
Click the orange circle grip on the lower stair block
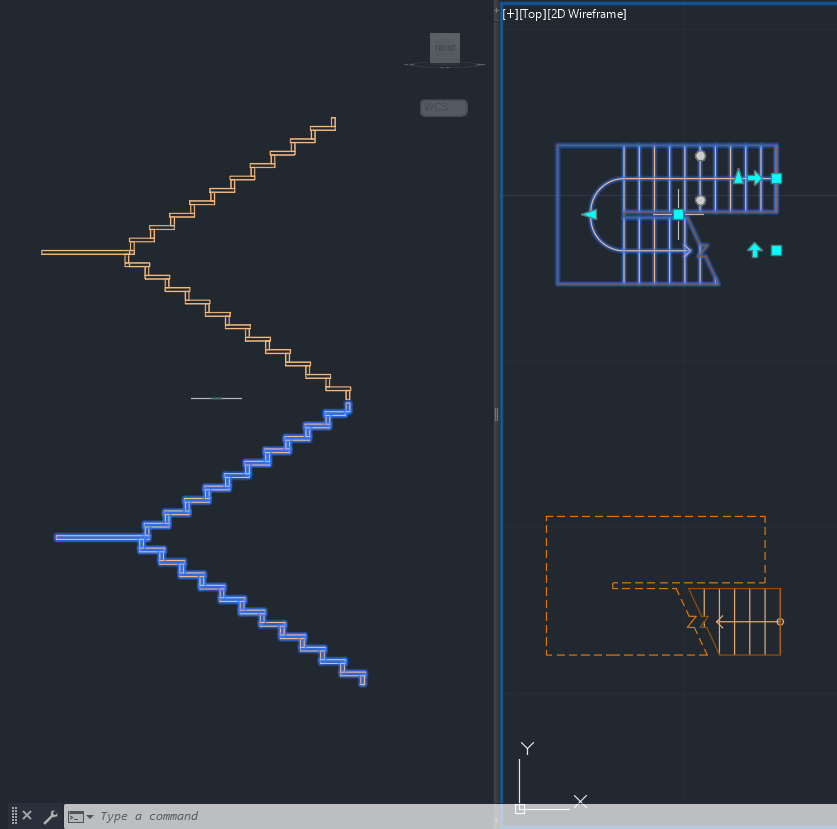[780, 622]
